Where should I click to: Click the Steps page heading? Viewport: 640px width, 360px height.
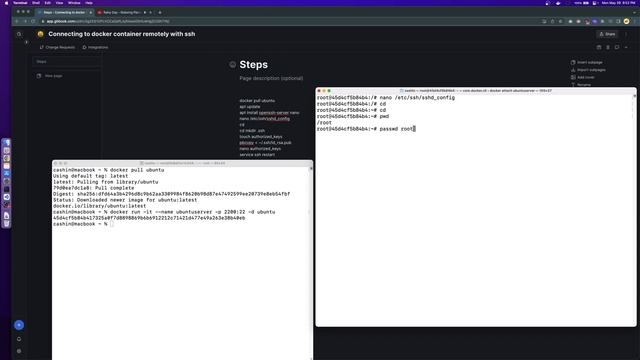[x=253, y=64]
